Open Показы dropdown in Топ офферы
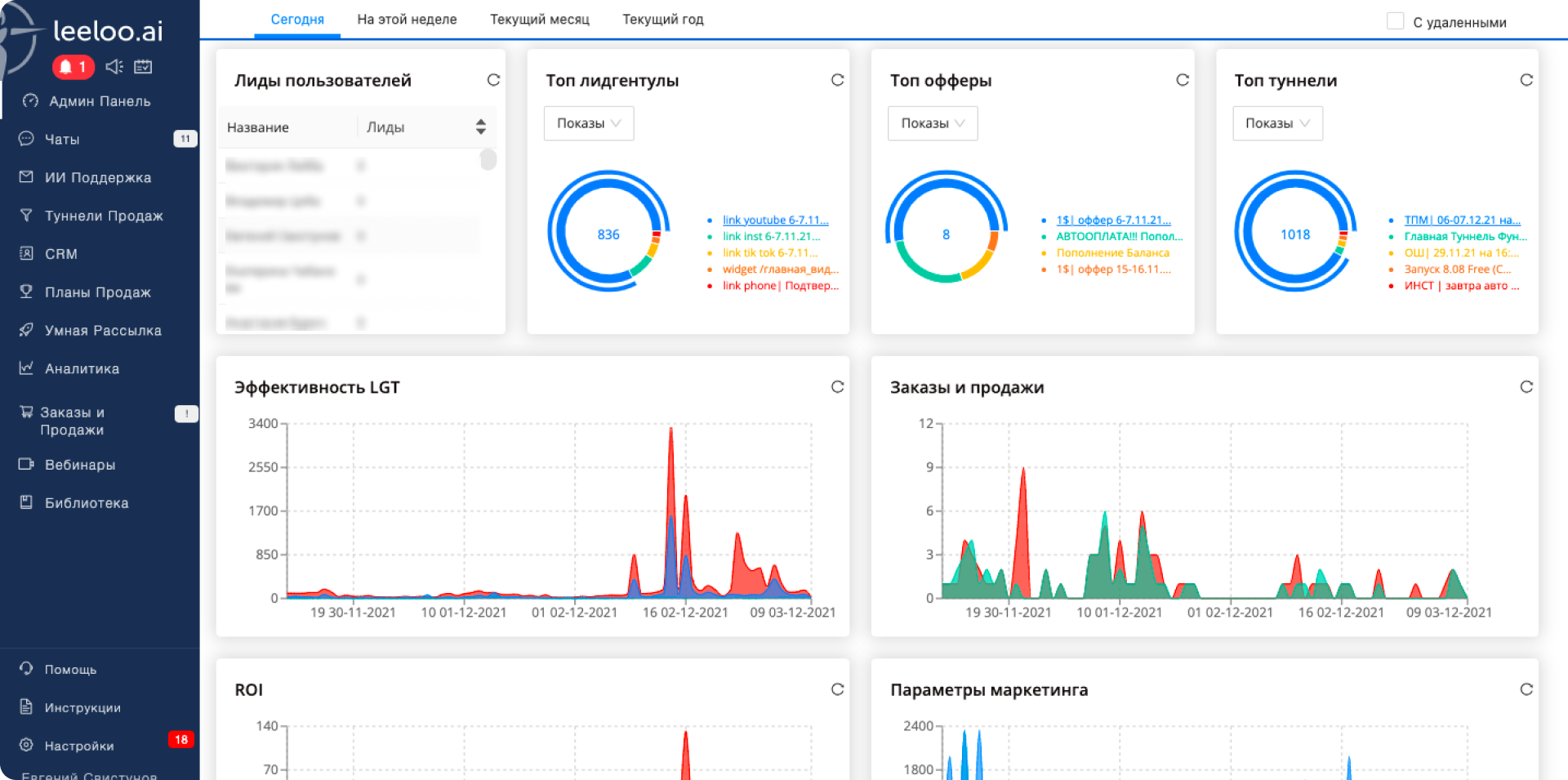The height and width of the screenshot is (780, 1568). click(x=933, y=123)
